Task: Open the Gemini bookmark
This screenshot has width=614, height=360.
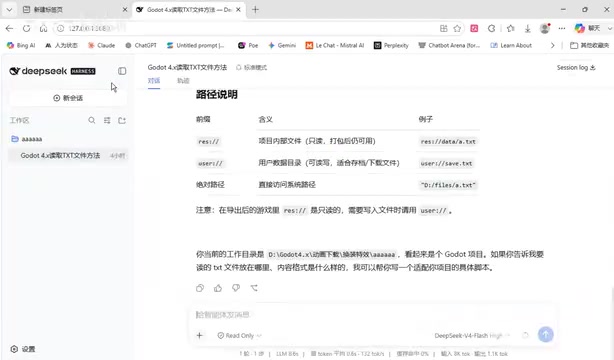Action: pos(282,45)
